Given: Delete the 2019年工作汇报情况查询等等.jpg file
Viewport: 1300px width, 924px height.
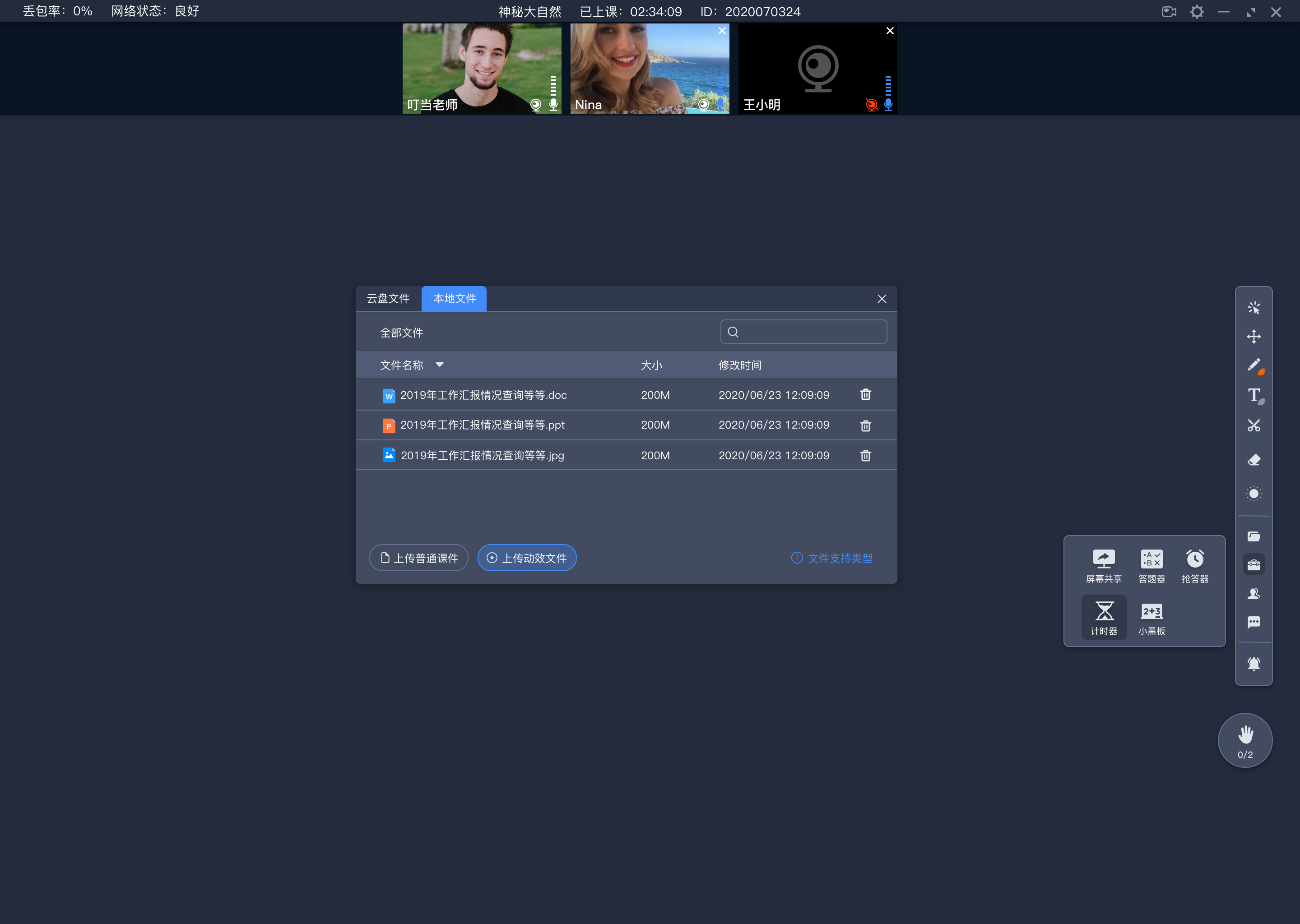Looking at the screenshot, I should (x=865, y=454).
